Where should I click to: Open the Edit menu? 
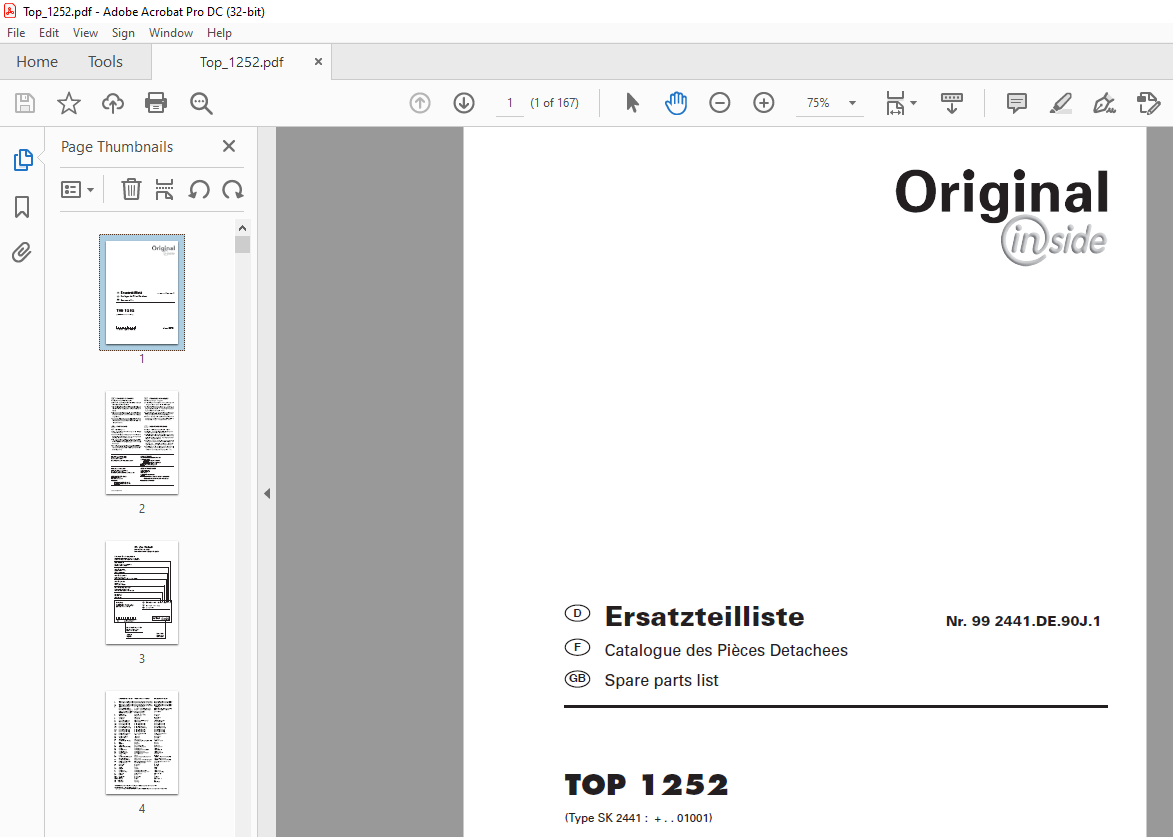click(49, 33)
